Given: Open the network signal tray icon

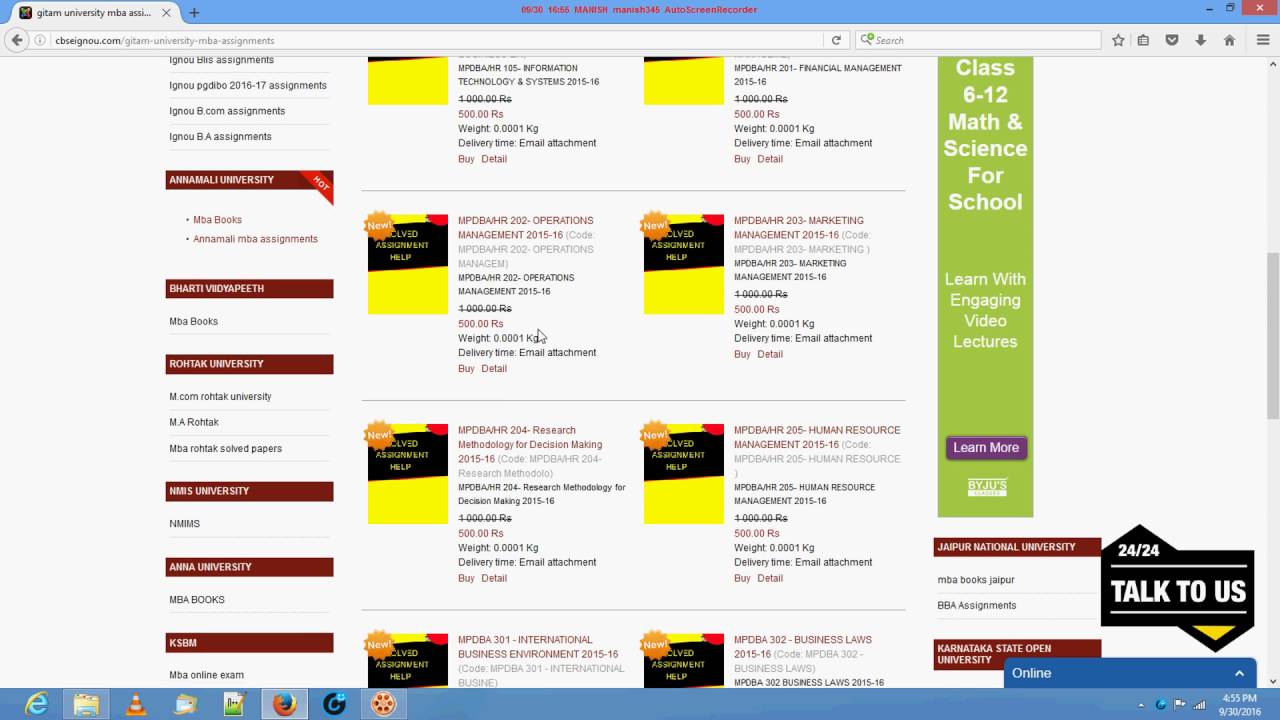Looking at the screenshot, I should click(1199, 704).
